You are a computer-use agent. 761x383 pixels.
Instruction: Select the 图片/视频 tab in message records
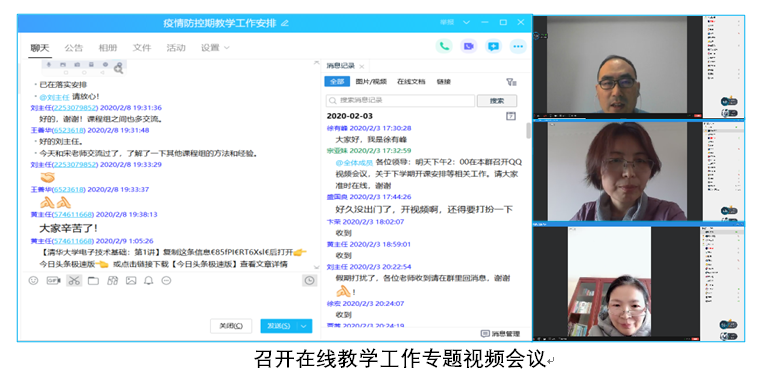(x=371, y=82)
